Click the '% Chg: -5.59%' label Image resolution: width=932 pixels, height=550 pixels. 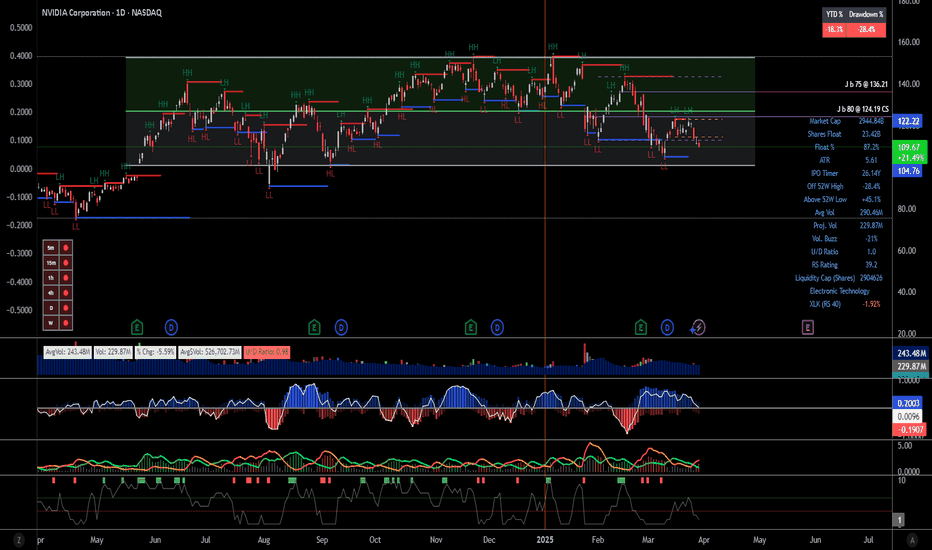[x=156, y=352]
